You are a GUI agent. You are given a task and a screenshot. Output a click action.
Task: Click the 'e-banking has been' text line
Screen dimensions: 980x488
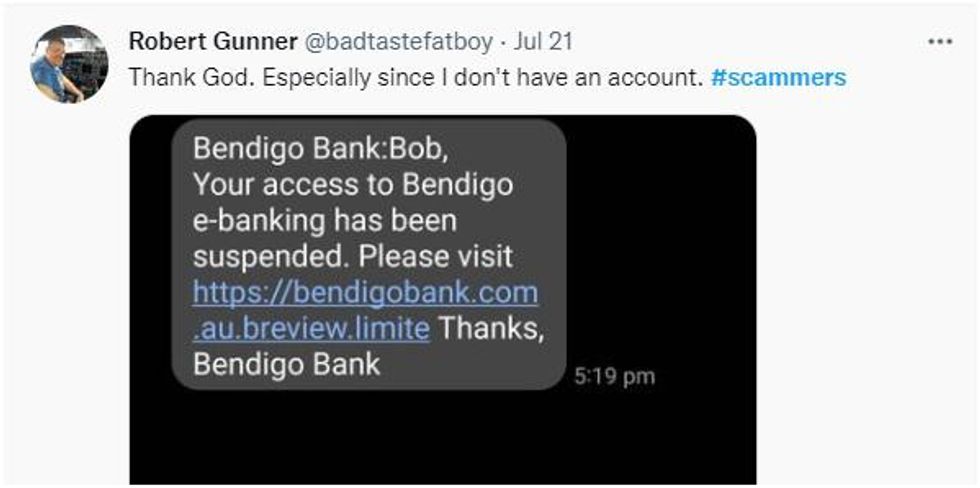(x=324, y=221)
